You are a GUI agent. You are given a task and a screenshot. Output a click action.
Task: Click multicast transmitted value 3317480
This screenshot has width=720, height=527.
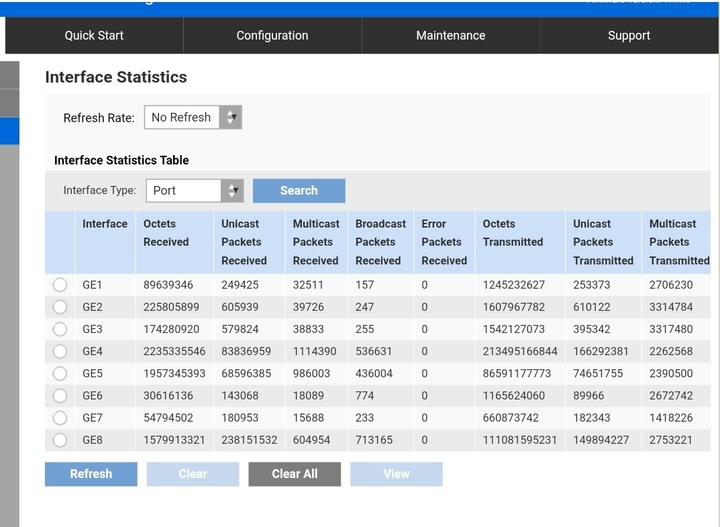point(671,329)
